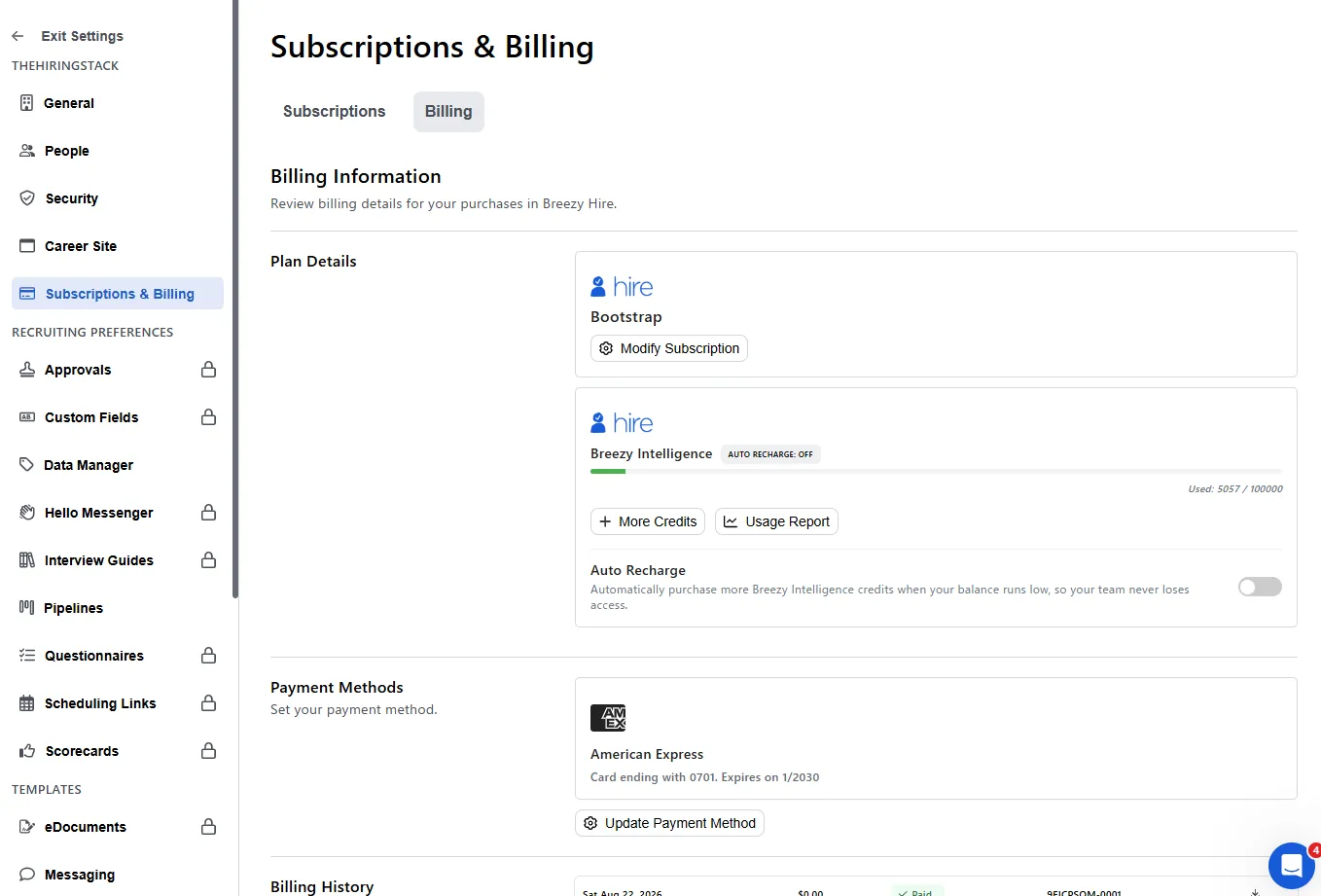This screenshot has width=1321, height=896.
Task: Click the American Express card logo
Action: [608, 718]
